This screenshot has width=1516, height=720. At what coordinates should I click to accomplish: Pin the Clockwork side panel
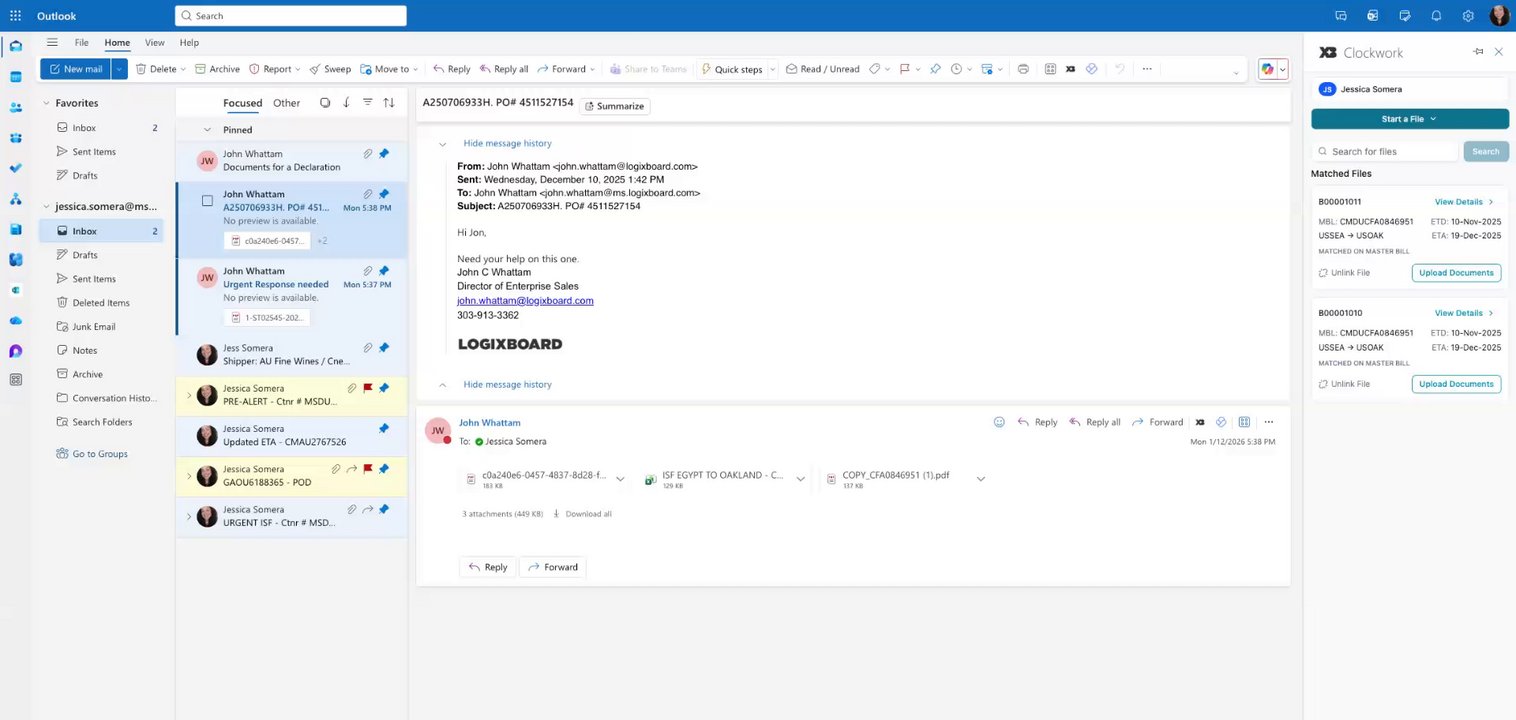click(1478, 52)
